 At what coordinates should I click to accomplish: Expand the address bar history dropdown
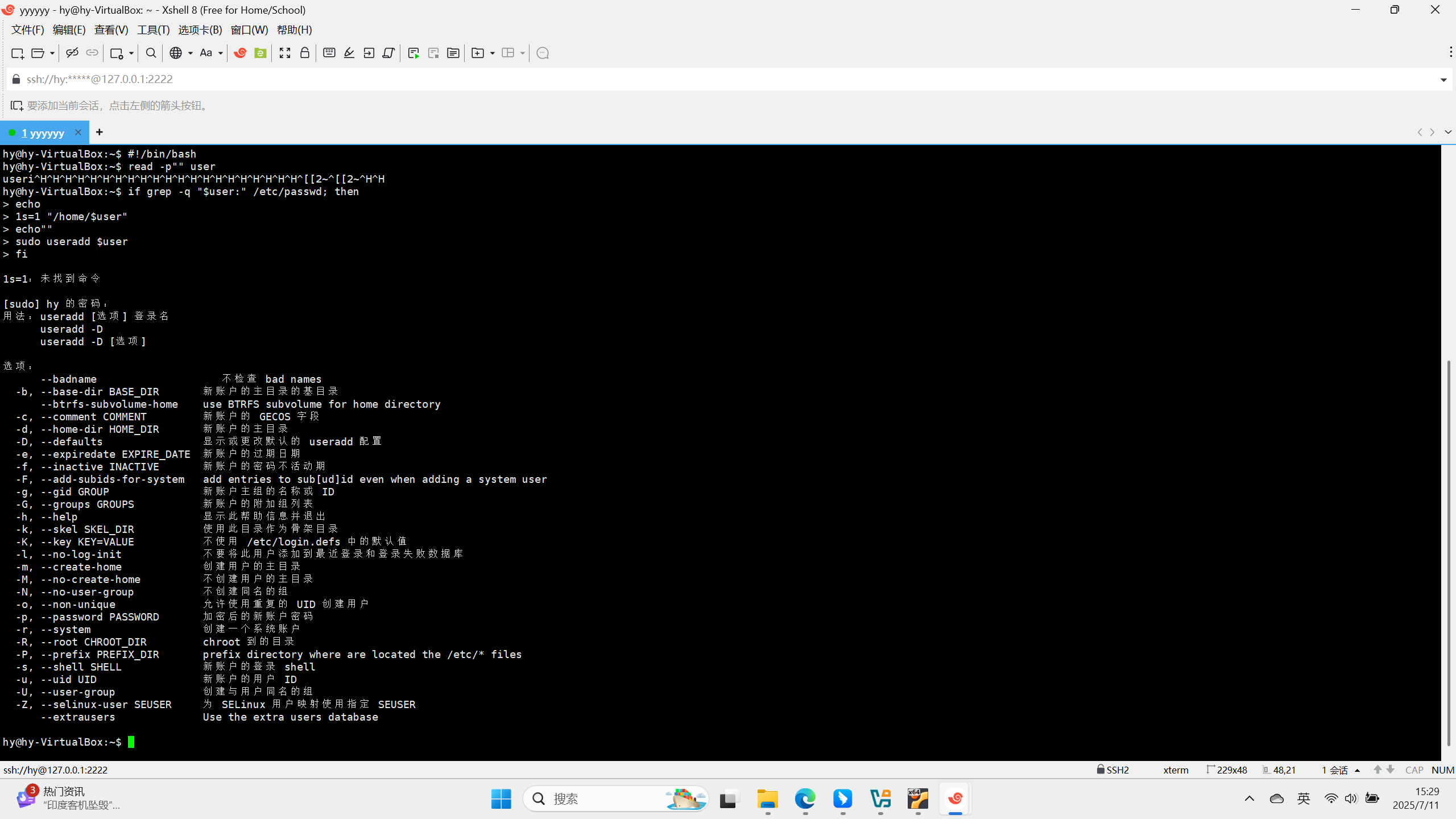(x=1443, y=80)
